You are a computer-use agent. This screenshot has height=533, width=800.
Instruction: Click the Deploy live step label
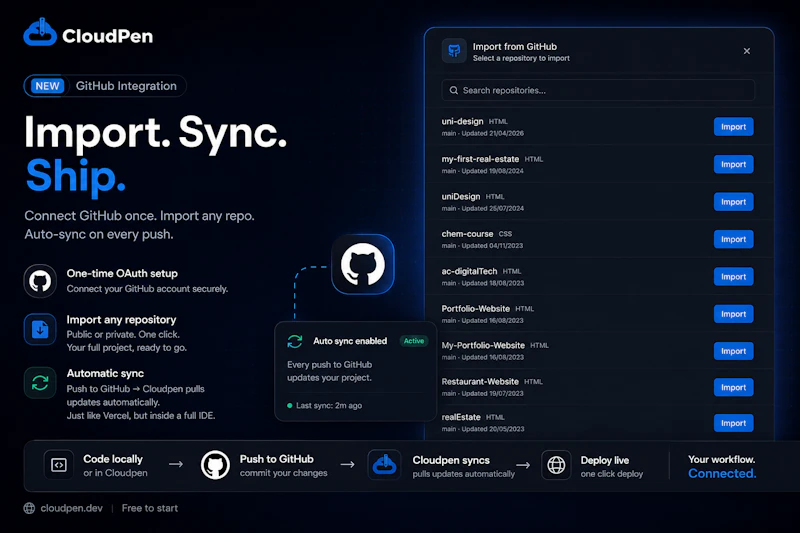click(x=605, y=460)
